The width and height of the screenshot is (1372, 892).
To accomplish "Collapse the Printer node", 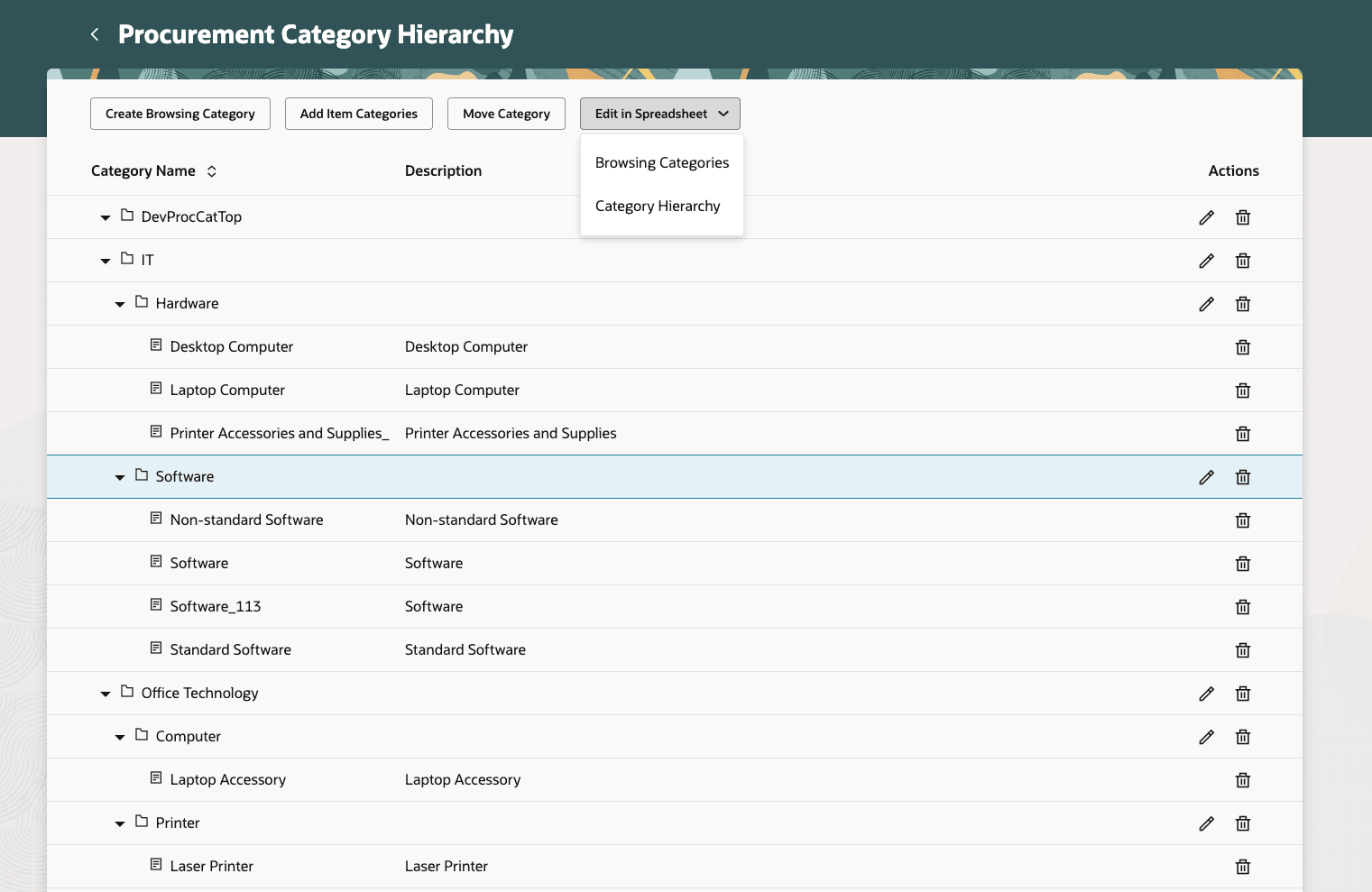I will tap(120, 823).
